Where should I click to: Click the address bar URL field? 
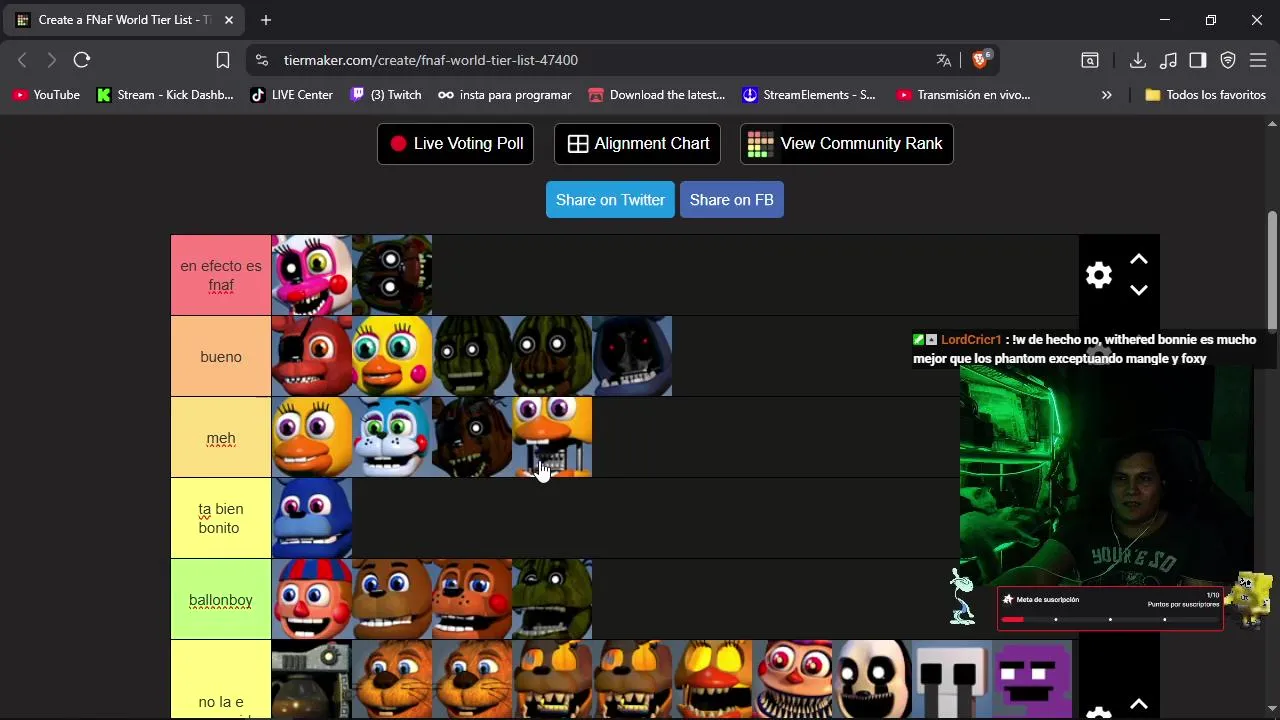coord(600,60)
